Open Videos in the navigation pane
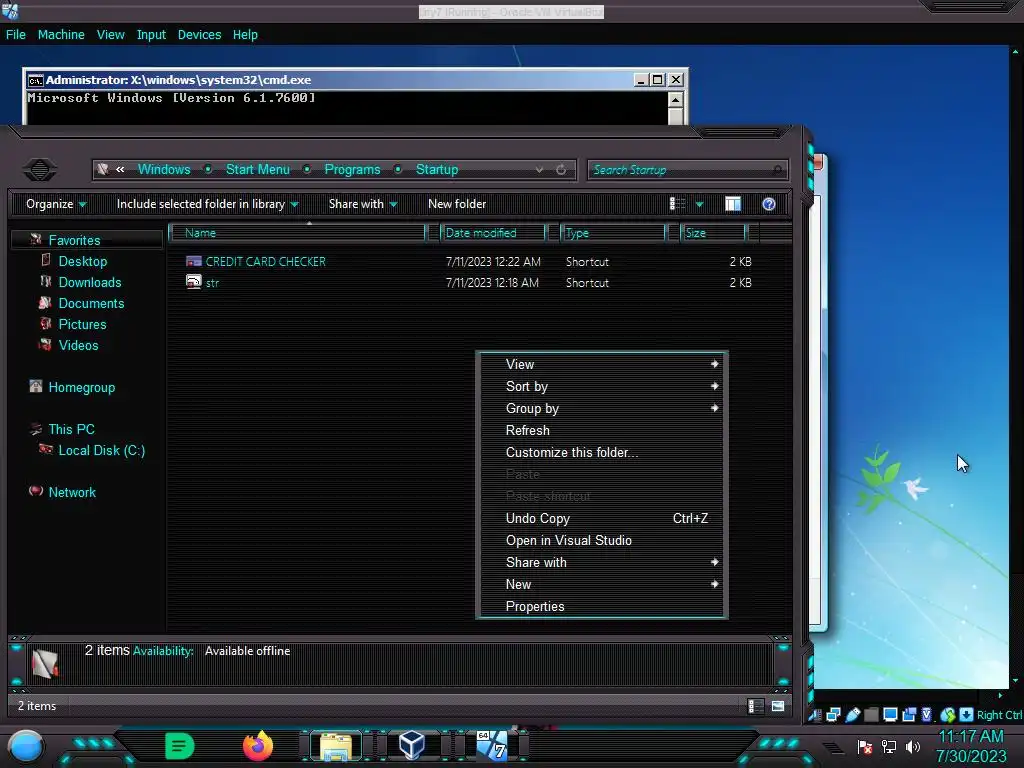The height and width of the screenshot is (768, 1024). point(78,345)
